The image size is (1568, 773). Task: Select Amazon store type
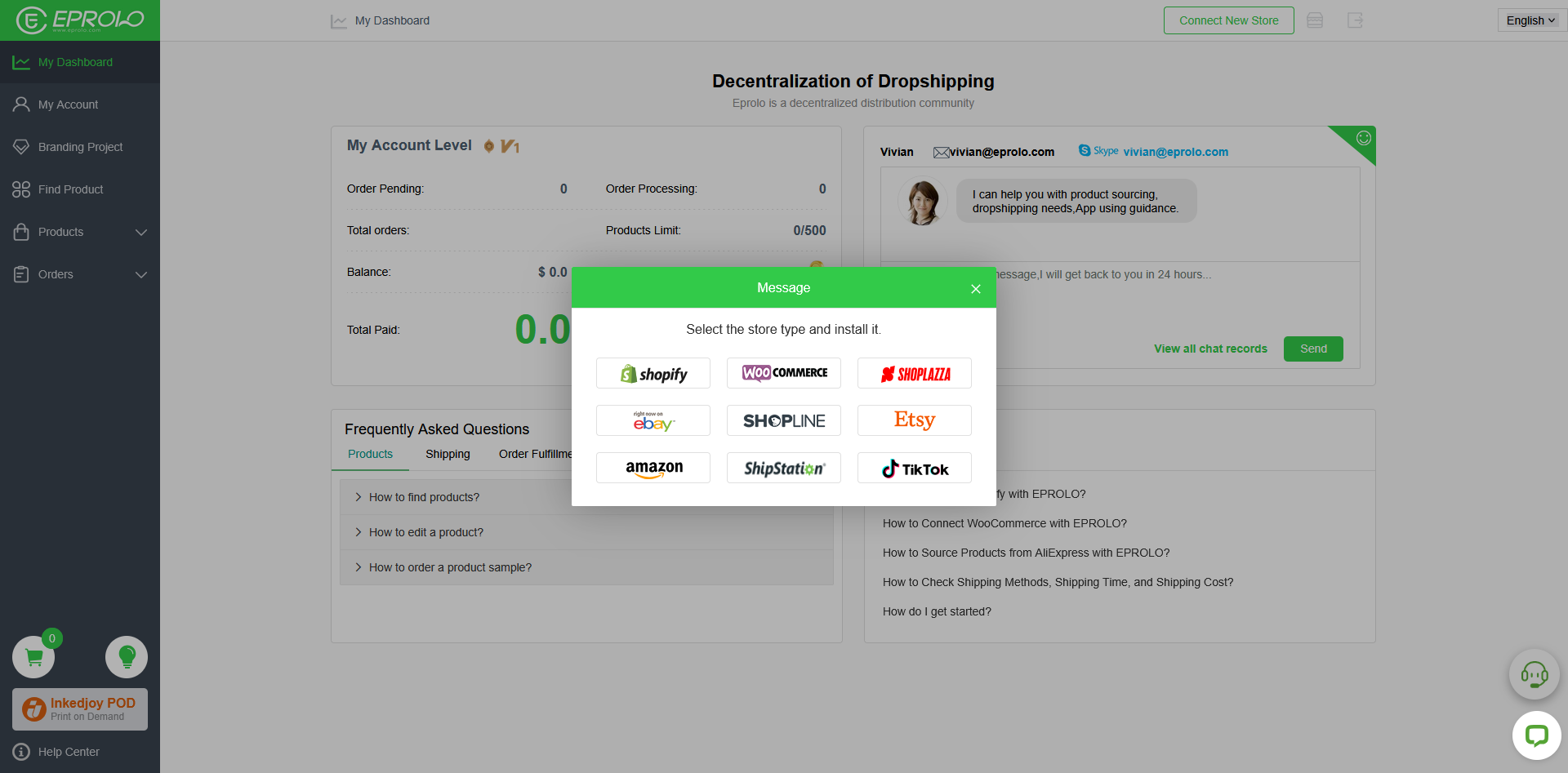point(653,468)
